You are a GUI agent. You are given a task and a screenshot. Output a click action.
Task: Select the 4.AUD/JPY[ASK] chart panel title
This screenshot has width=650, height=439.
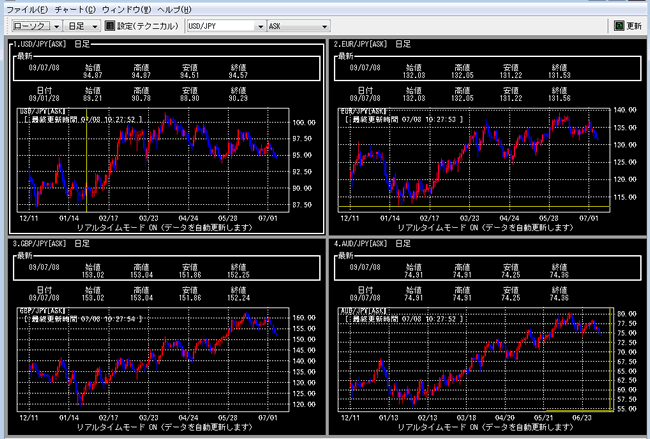pyautogui.click(x=372, y=243)
